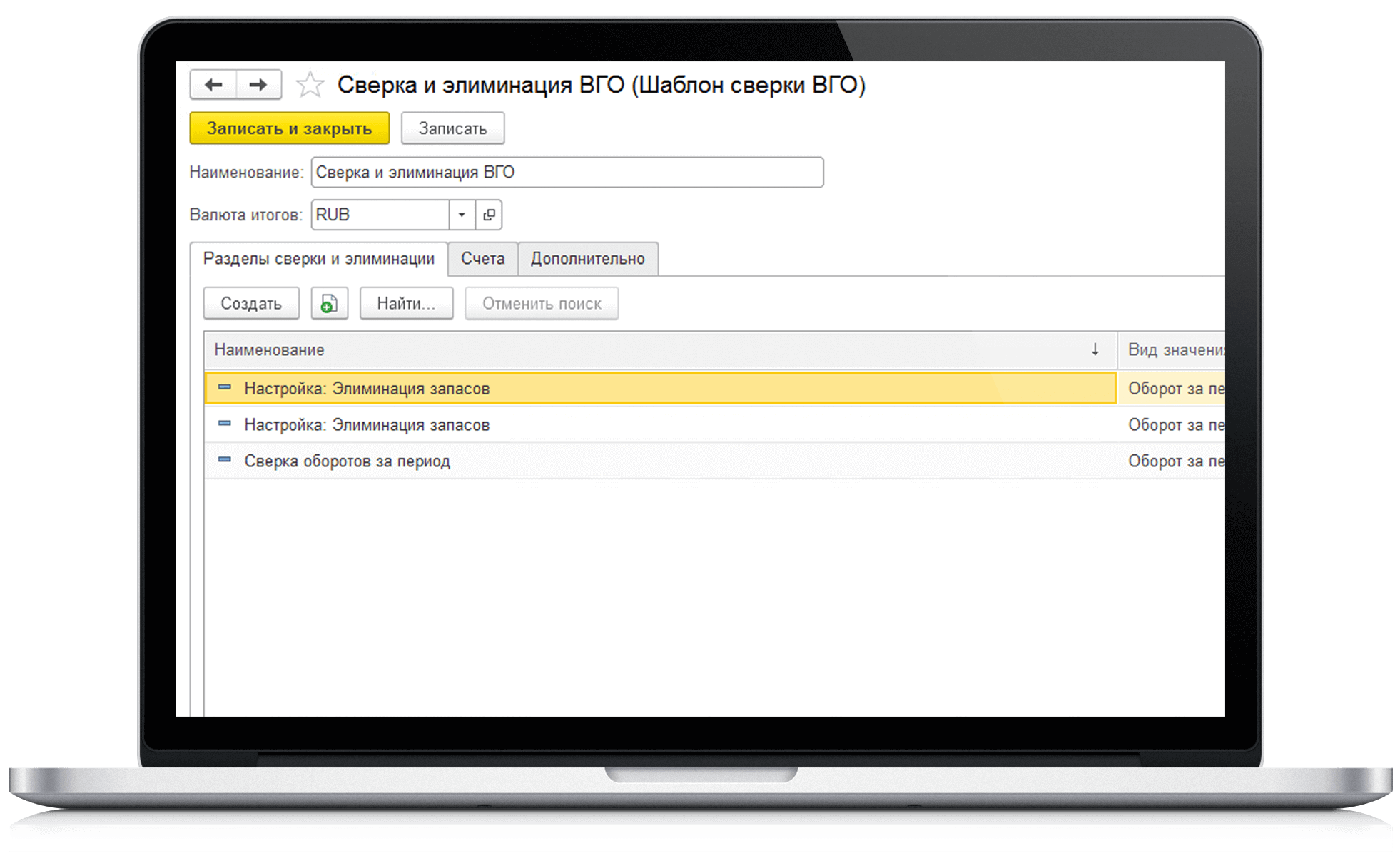
Task: Click the dash icon of the highlighted Элиминация запасов row
Action: (x=225, y=388)
